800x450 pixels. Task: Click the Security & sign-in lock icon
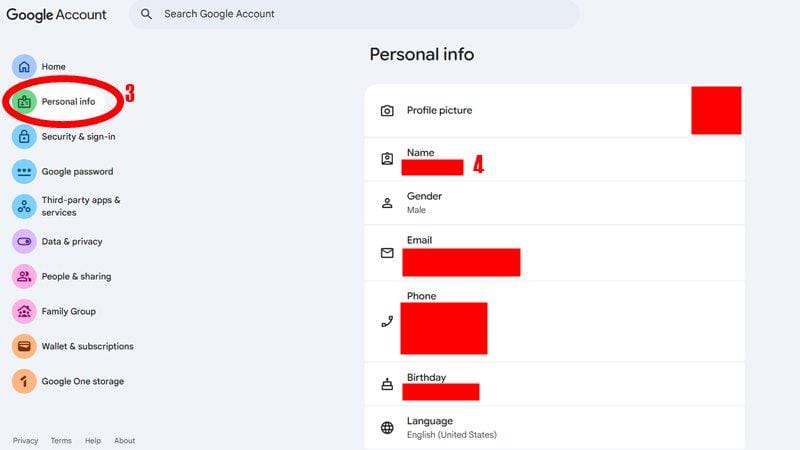[x=24, y=137]
